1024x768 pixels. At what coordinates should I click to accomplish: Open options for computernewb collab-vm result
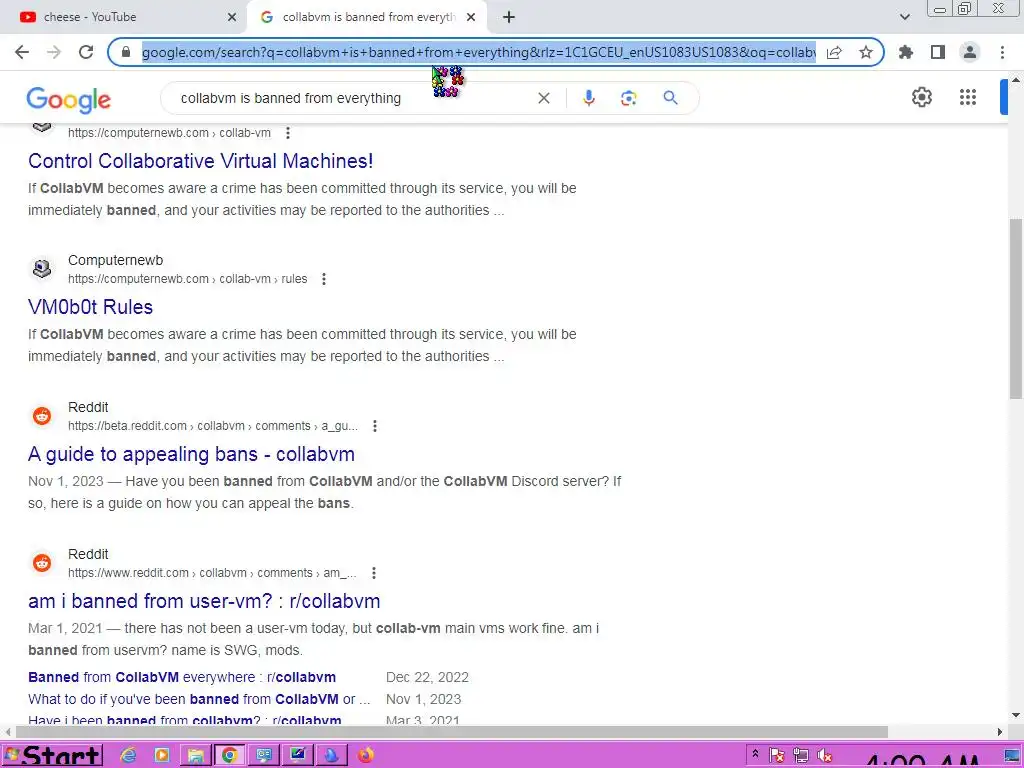pos(287,133)
